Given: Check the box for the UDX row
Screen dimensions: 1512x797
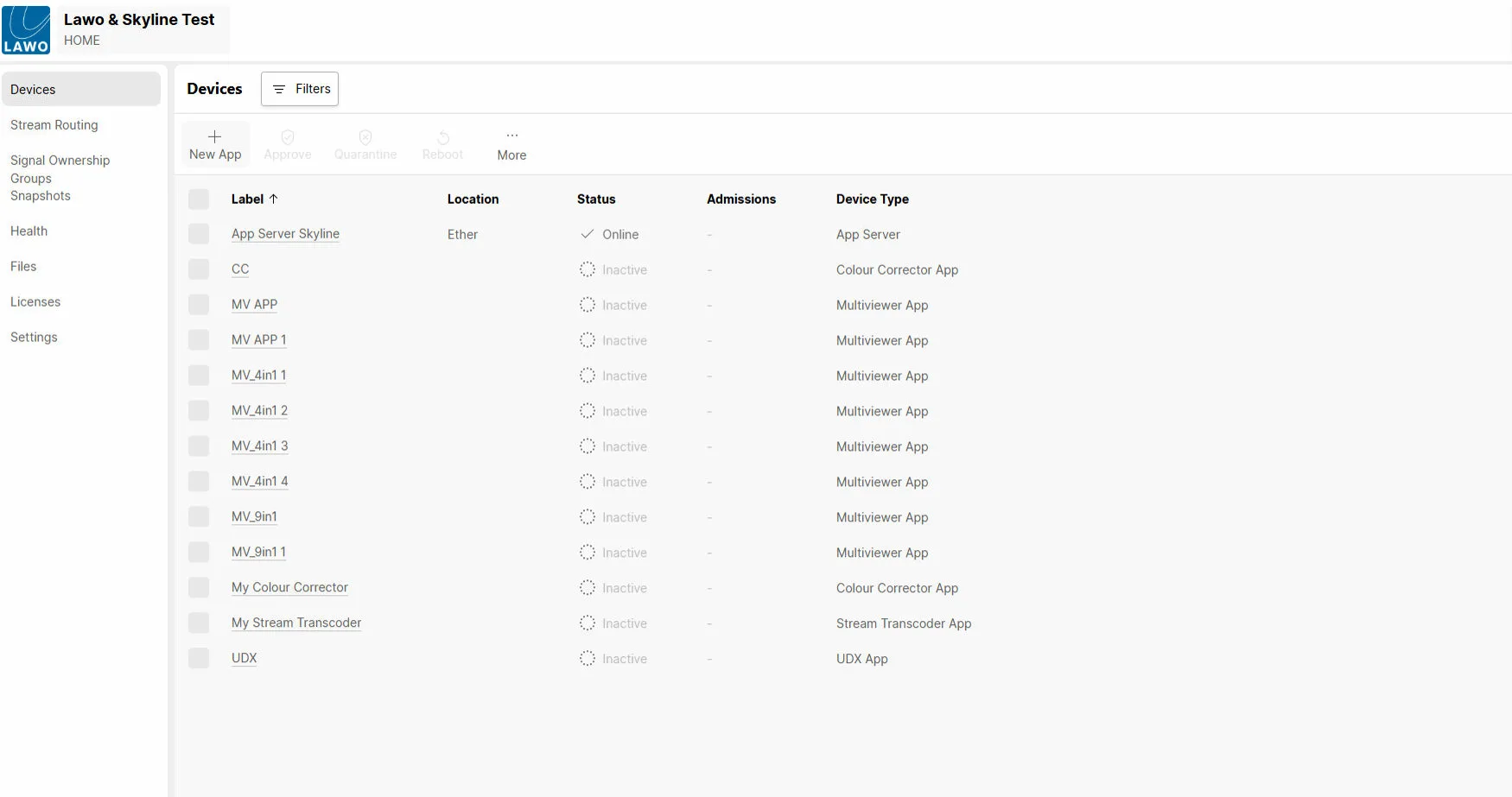Looking at the screenshot, I should 199,658.
